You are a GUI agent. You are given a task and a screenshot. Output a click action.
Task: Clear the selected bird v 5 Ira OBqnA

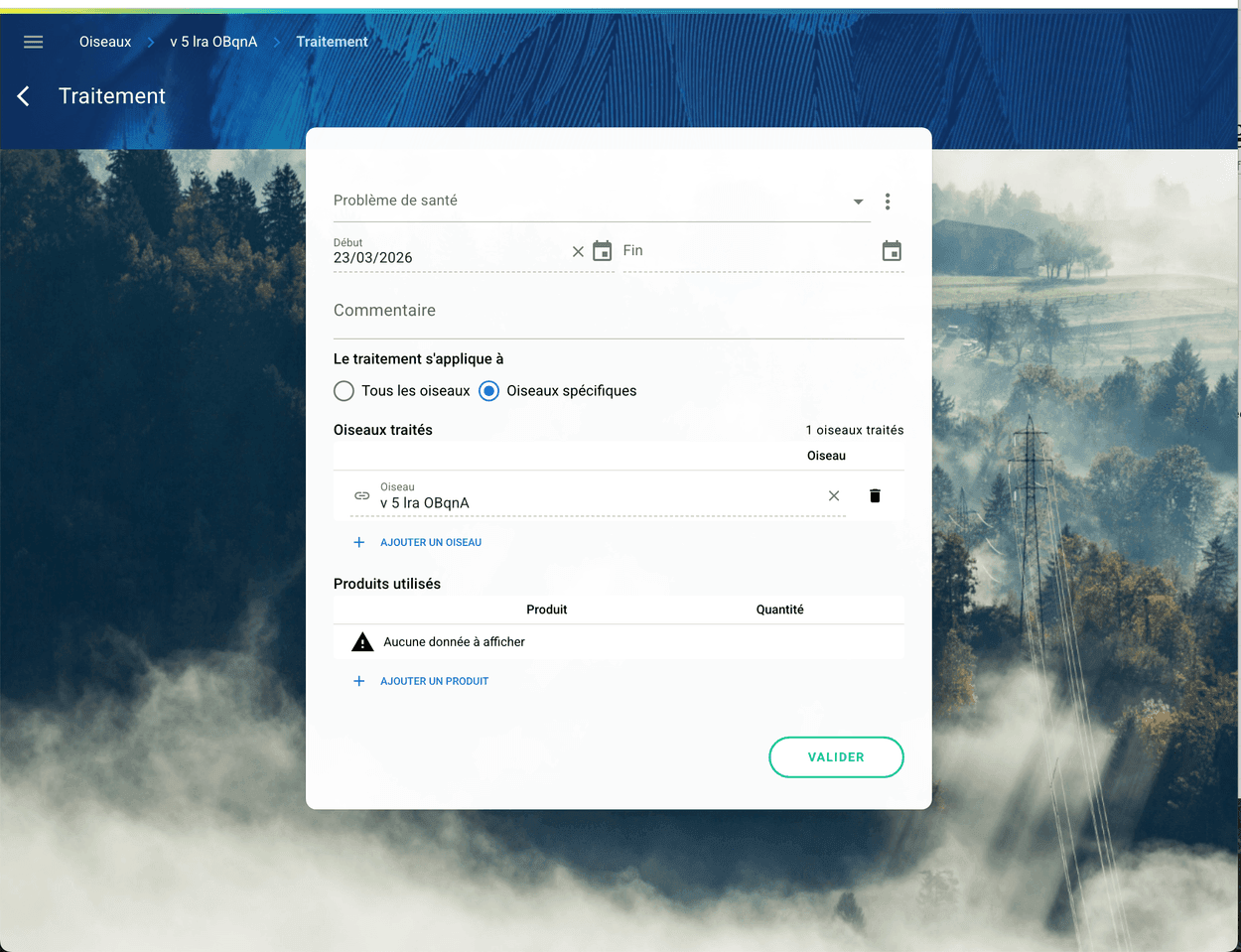tap(834, 495)
